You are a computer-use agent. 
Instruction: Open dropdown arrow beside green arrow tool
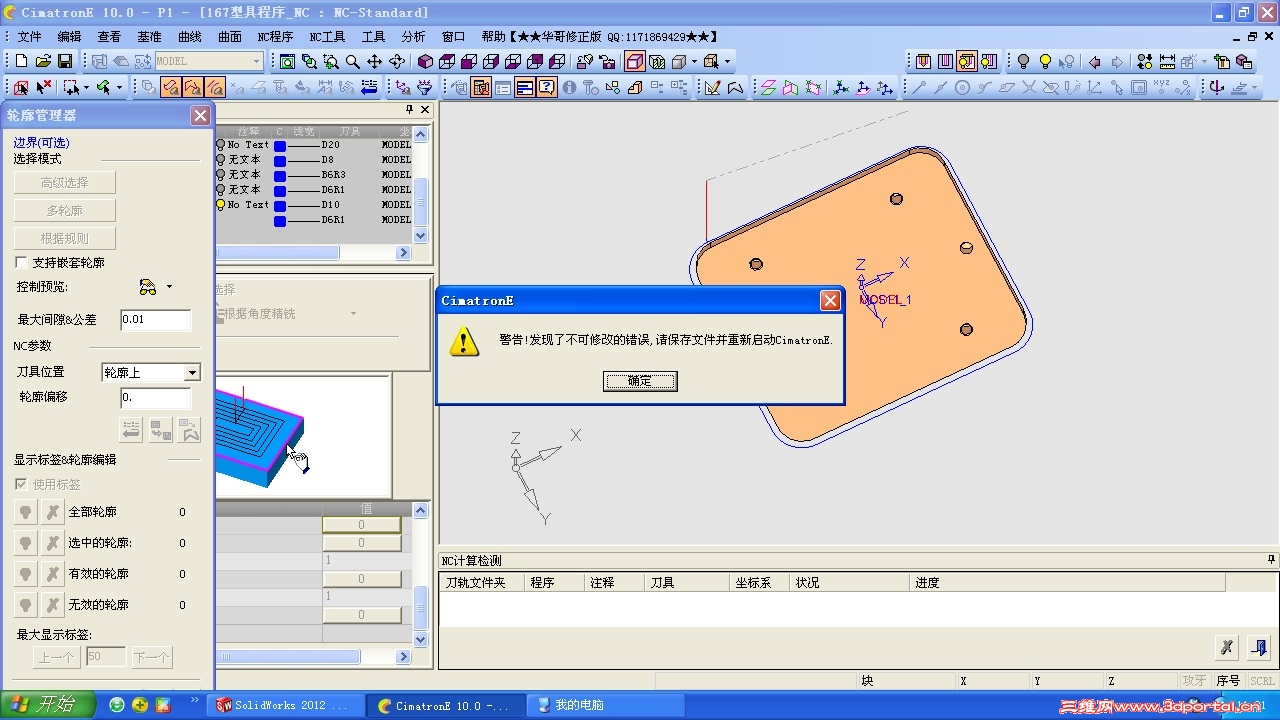click(x=119, y=88)
